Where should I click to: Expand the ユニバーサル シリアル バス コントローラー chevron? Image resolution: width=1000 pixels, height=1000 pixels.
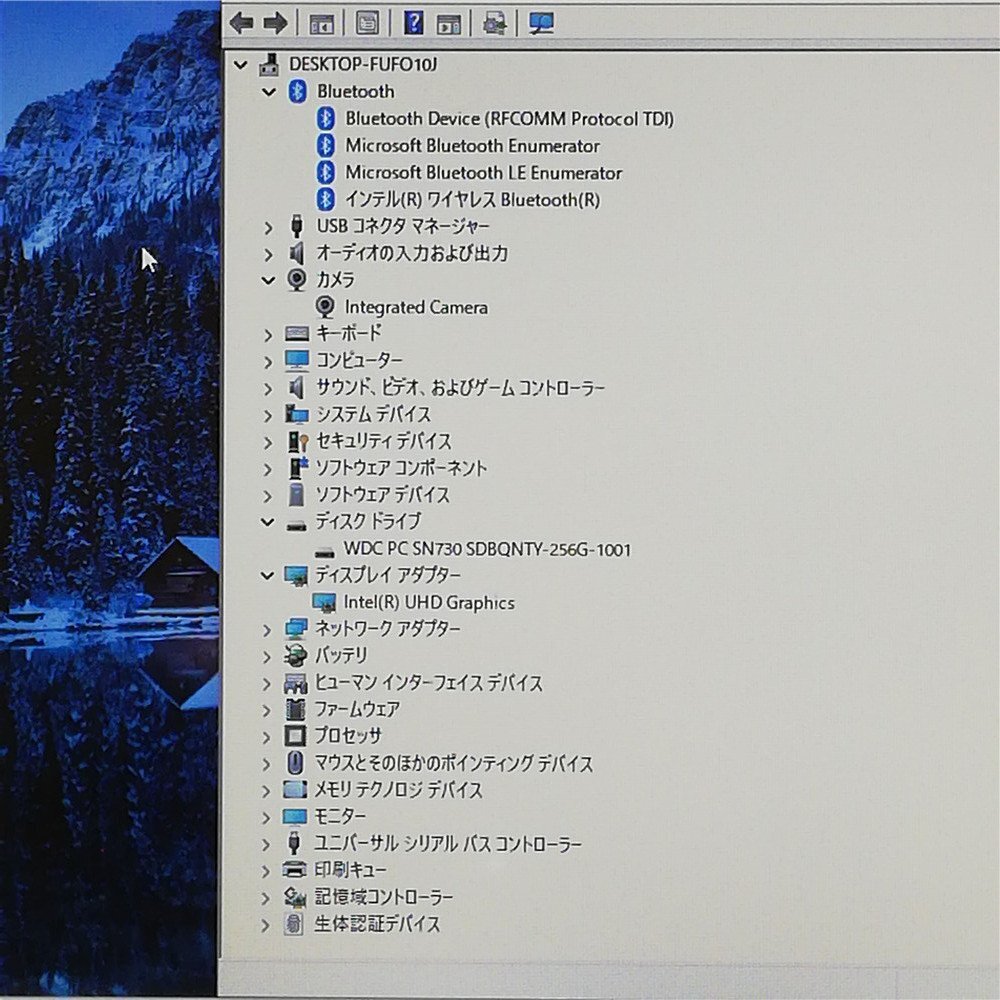click(x=267, y=844)
